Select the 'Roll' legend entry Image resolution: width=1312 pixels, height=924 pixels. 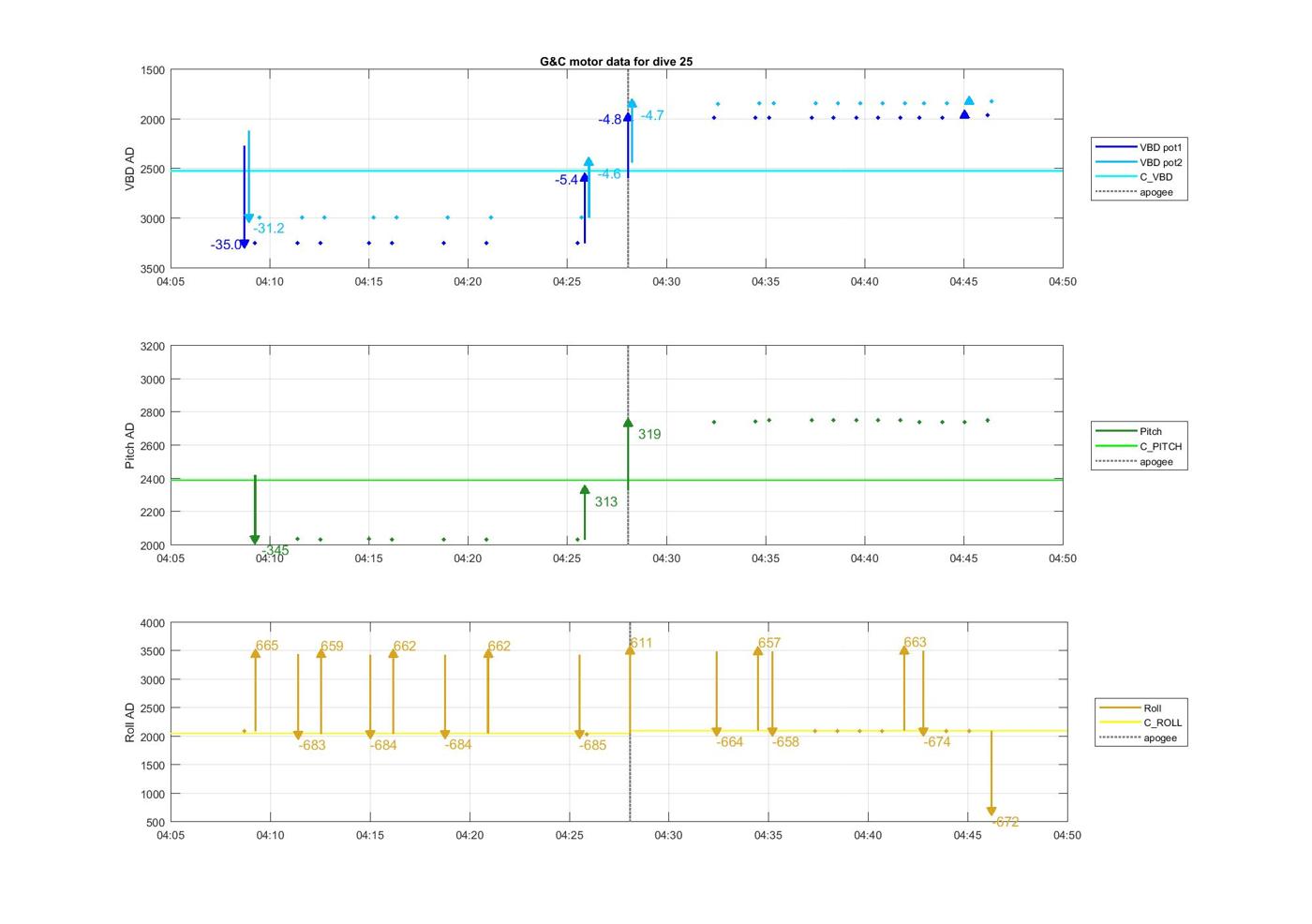coord(1131,708)
